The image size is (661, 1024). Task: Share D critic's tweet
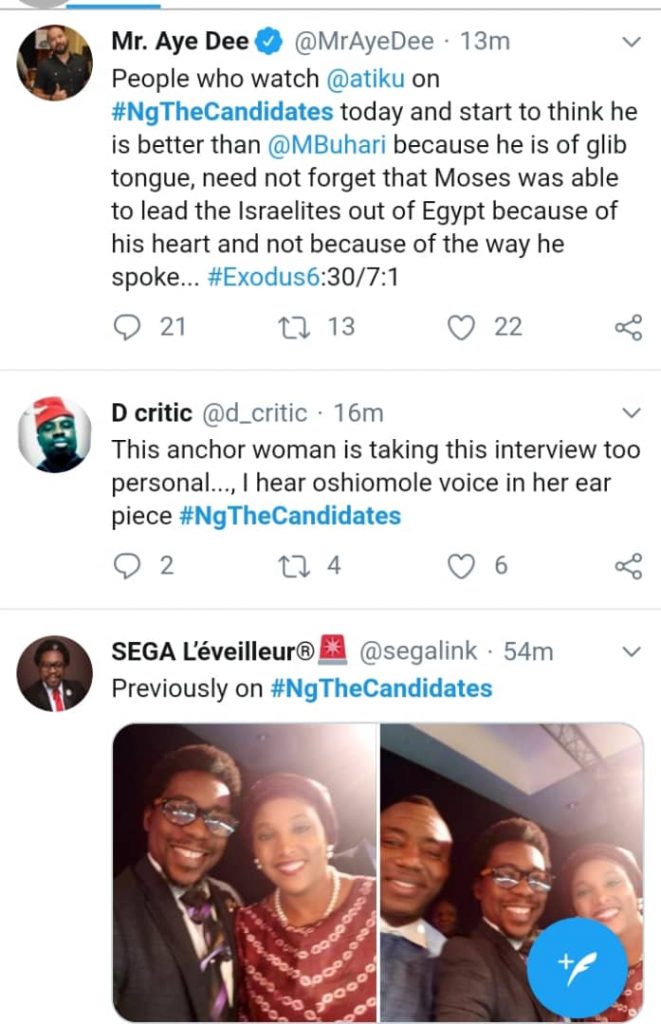click(x=628, y=566)
